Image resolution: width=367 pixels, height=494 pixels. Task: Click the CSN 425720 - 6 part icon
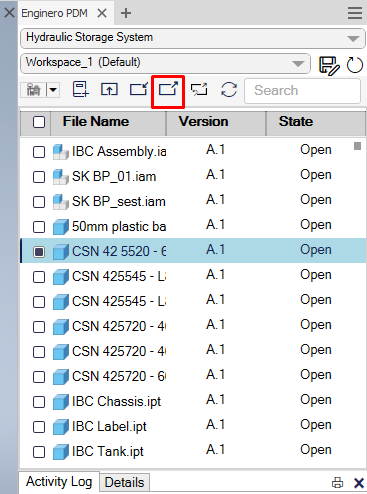(x=61, y=377)
